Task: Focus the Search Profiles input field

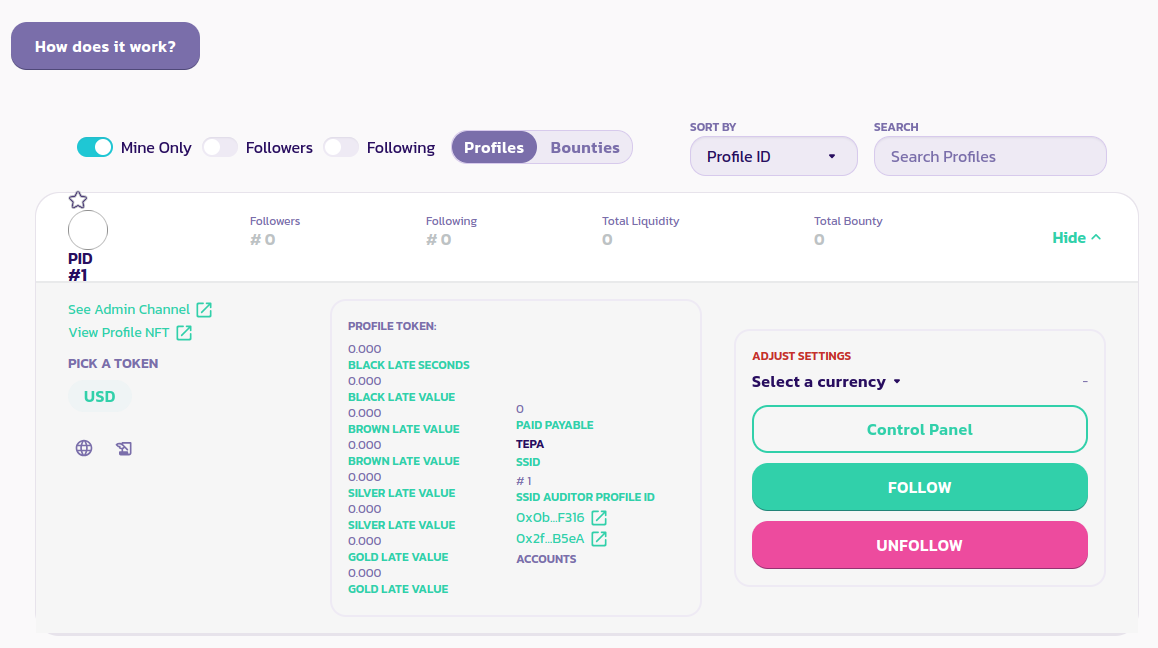Action: pyautogui.click(x=990, y=156)
